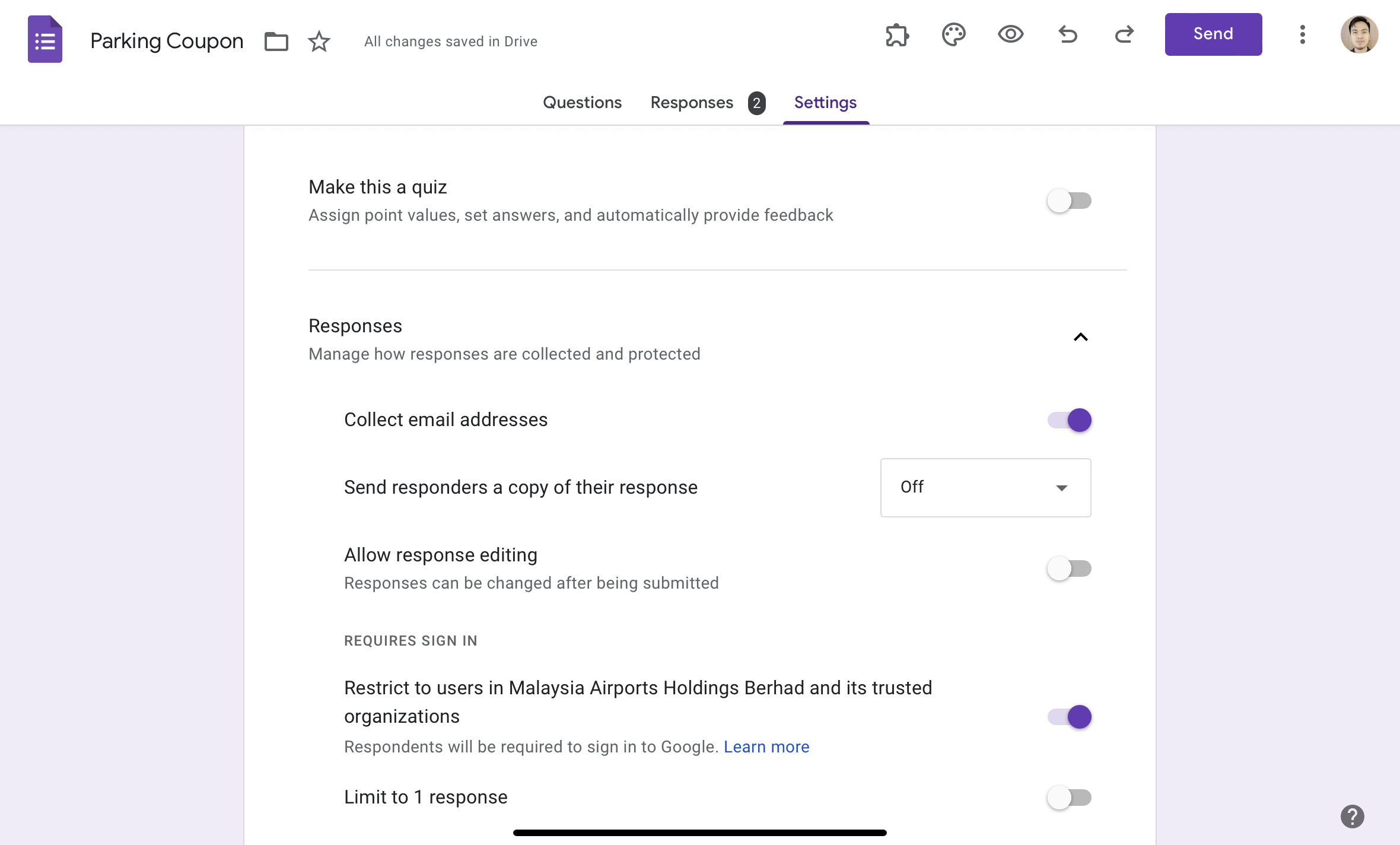Screen dimensions: 1400x845
Task: Open the Learn more link
Action: pos(766,746)
